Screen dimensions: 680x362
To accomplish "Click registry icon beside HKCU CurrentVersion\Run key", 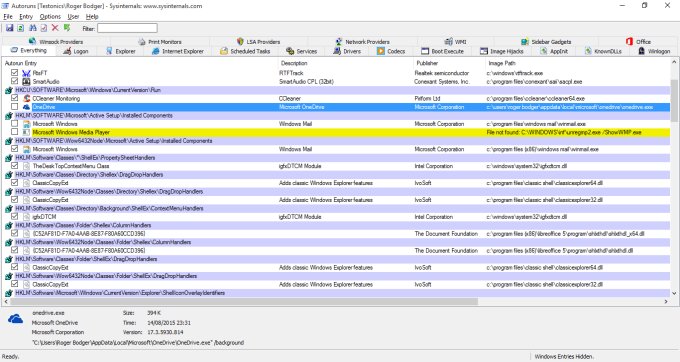I will [8, 90].
